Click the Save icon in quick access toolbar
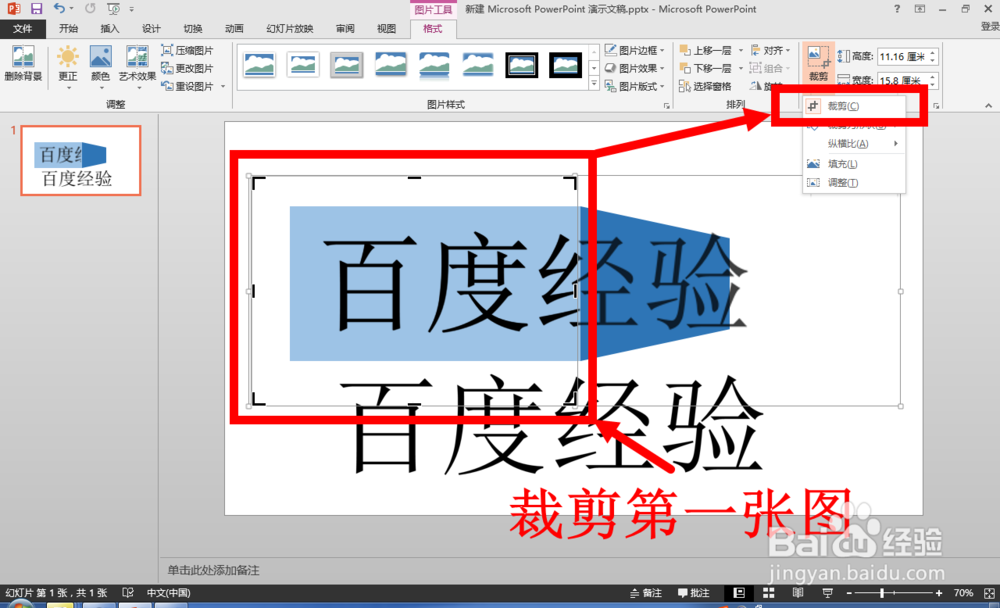The height and width of the screenshot is (608, 1000). click(36, 8)
